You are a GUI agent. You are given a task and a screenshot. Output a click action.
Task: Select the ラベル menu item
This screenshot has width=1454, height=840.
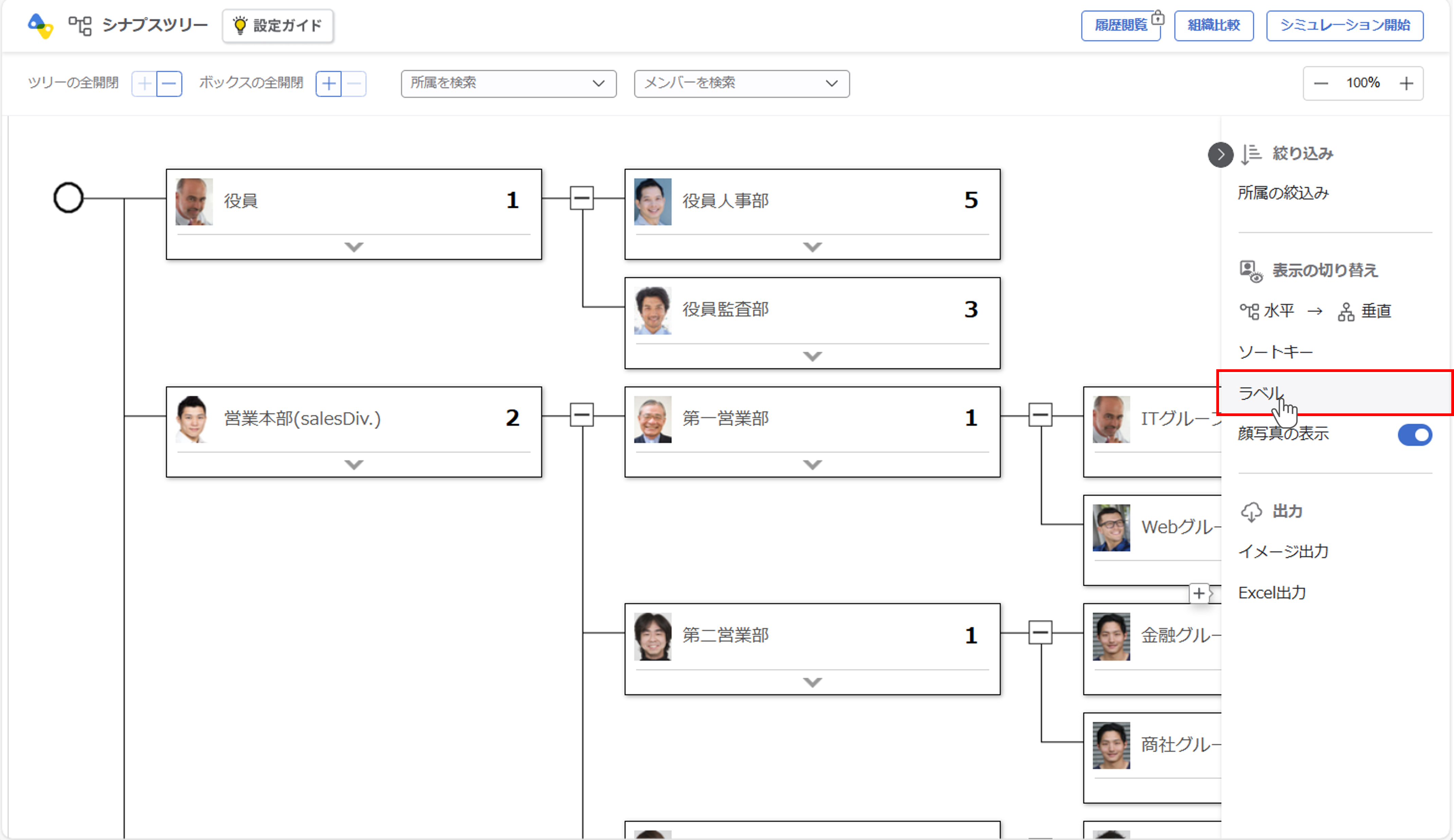click(1261, 393)
